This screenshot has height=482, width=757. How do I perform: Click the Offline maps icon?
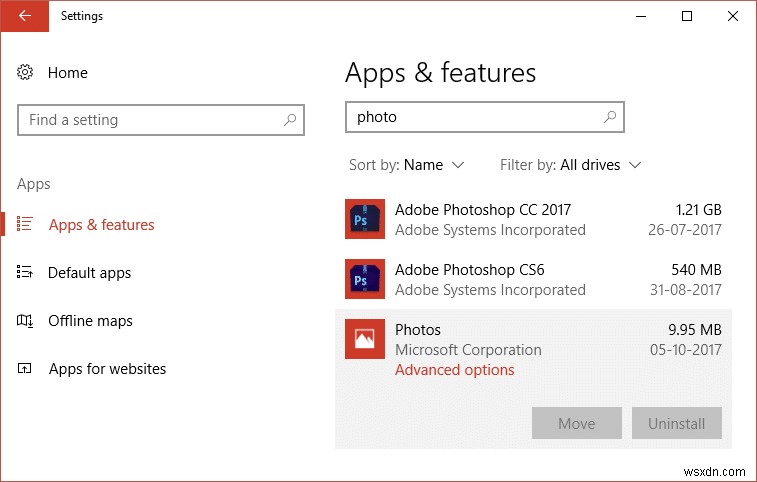point(26,321)
